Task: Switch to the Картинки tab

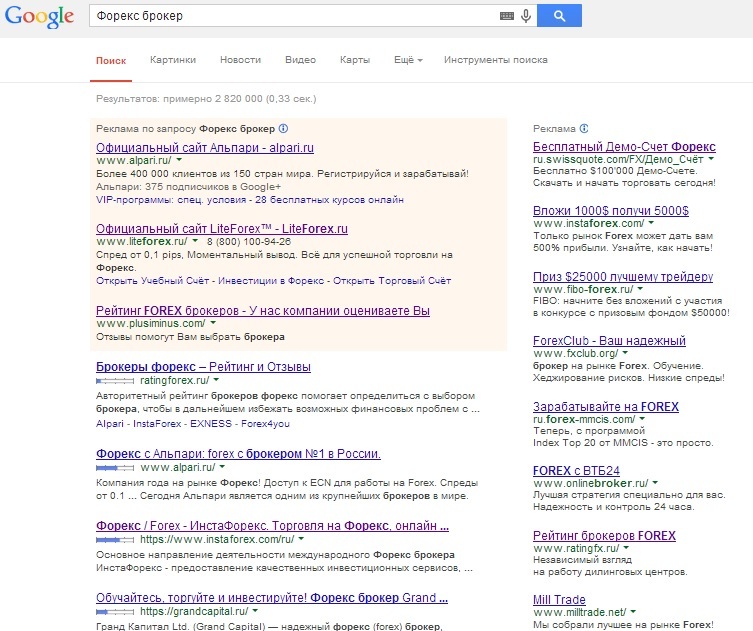Action: tap(173, 60)
